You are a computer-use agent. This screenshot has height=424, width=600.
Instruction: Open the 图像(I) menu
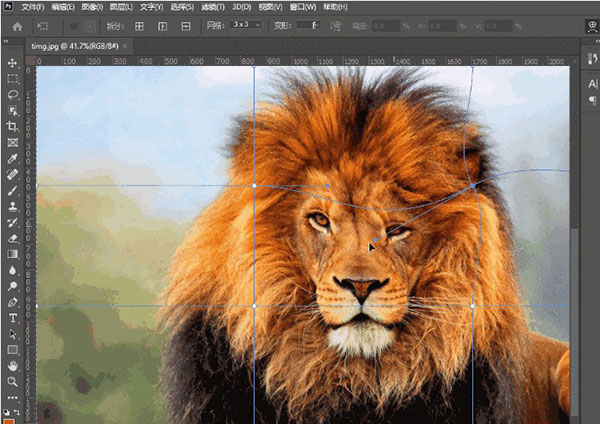click(x=92, y=6)
